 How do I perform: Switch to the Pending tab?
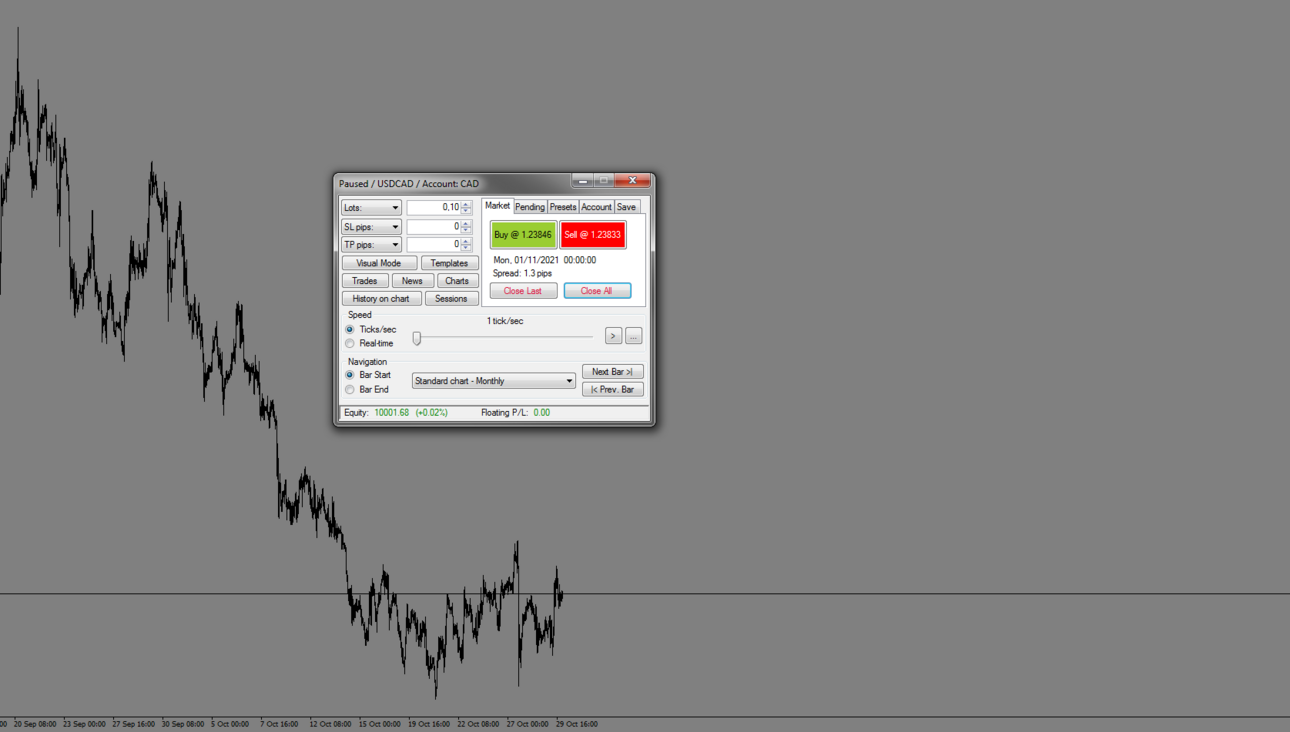(530, 207)
